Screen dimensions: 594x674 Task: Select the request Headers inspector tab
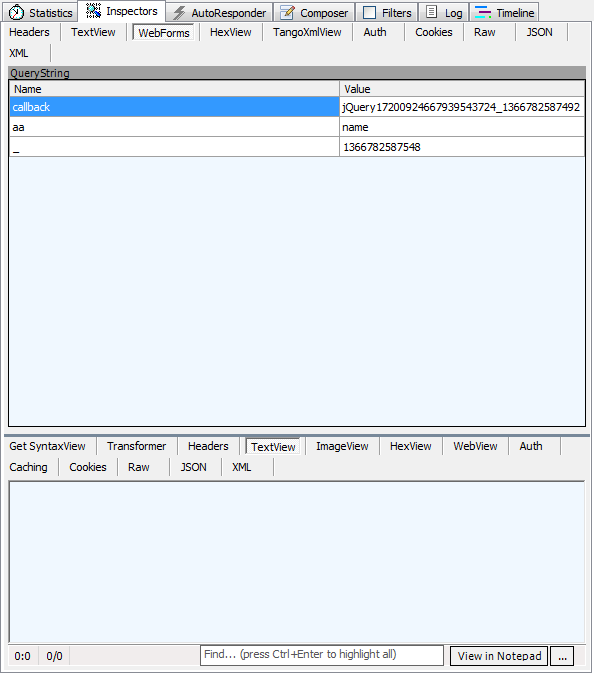29,32
